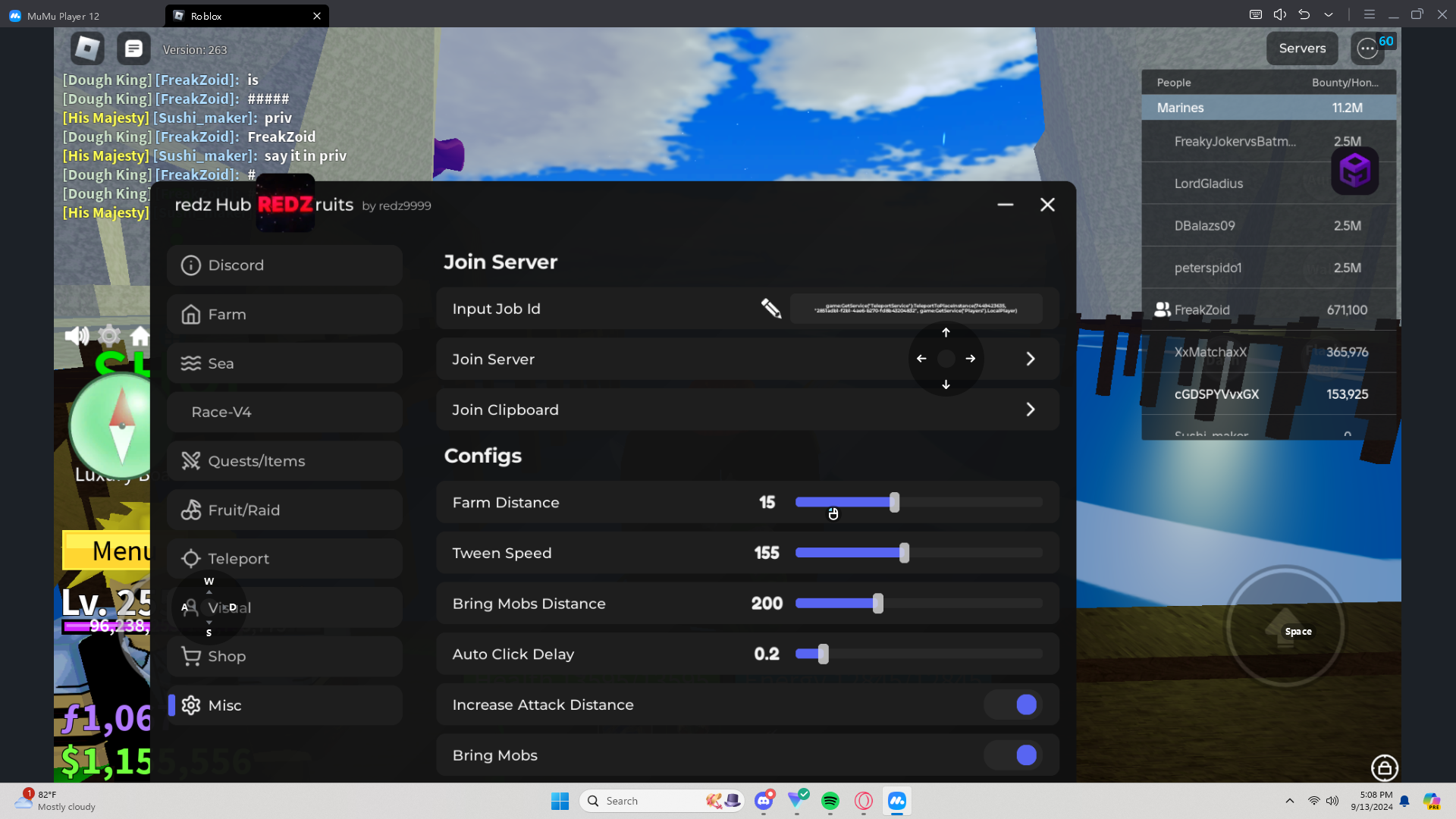Open the Fruit/Raid section
The width and height of the screenshot is (1456, 819).
284,510
